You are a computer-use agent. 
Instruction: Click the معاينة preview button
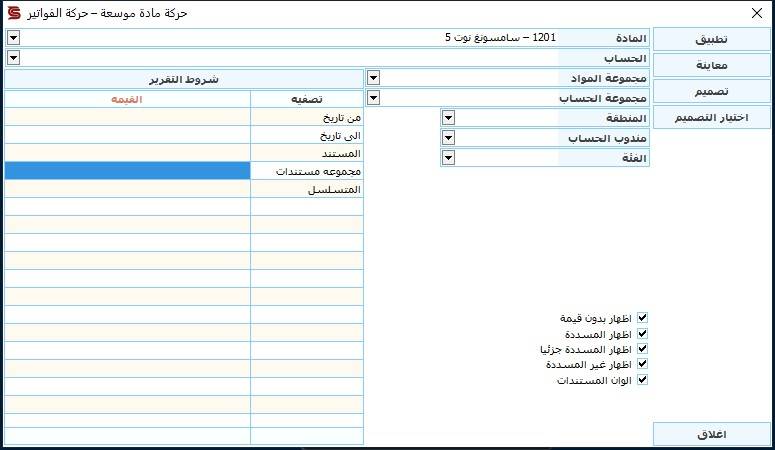[712, 65]
